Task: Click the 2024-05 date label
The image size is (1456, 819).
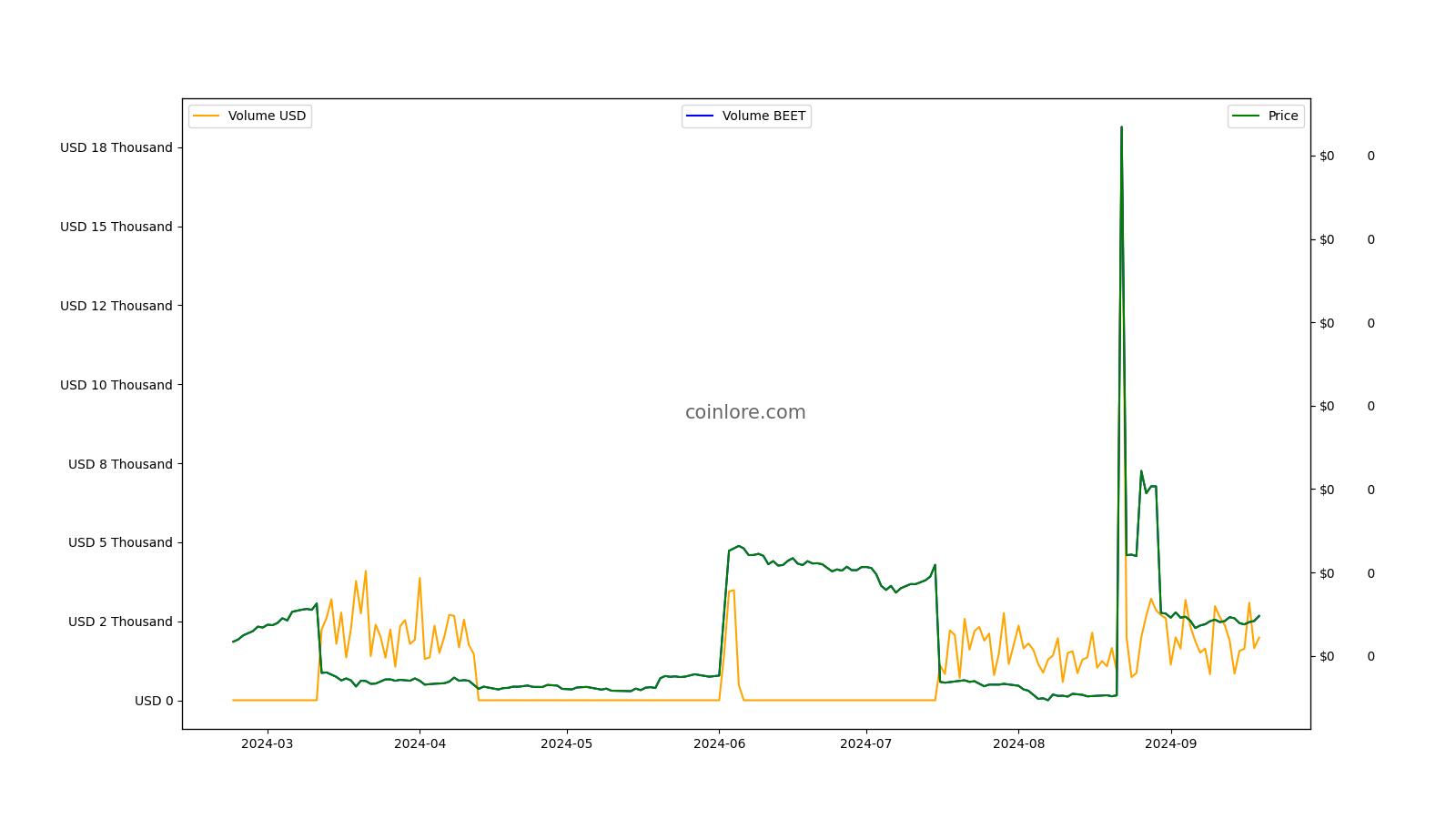Action: click(567, 743)
